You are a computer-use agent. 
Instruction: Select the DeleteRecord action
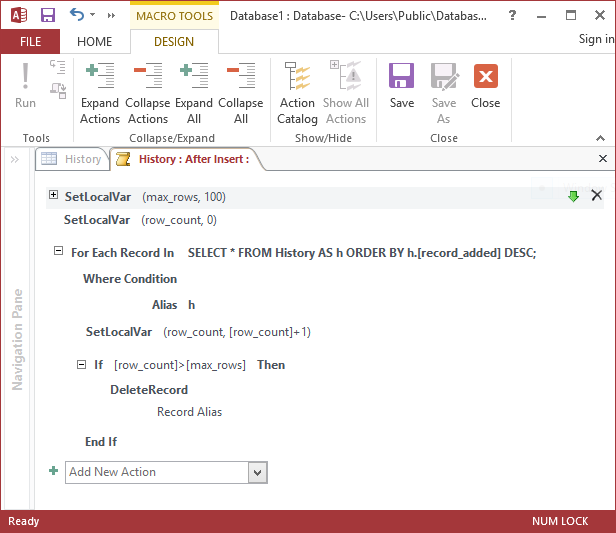click(x=149, y=390)
